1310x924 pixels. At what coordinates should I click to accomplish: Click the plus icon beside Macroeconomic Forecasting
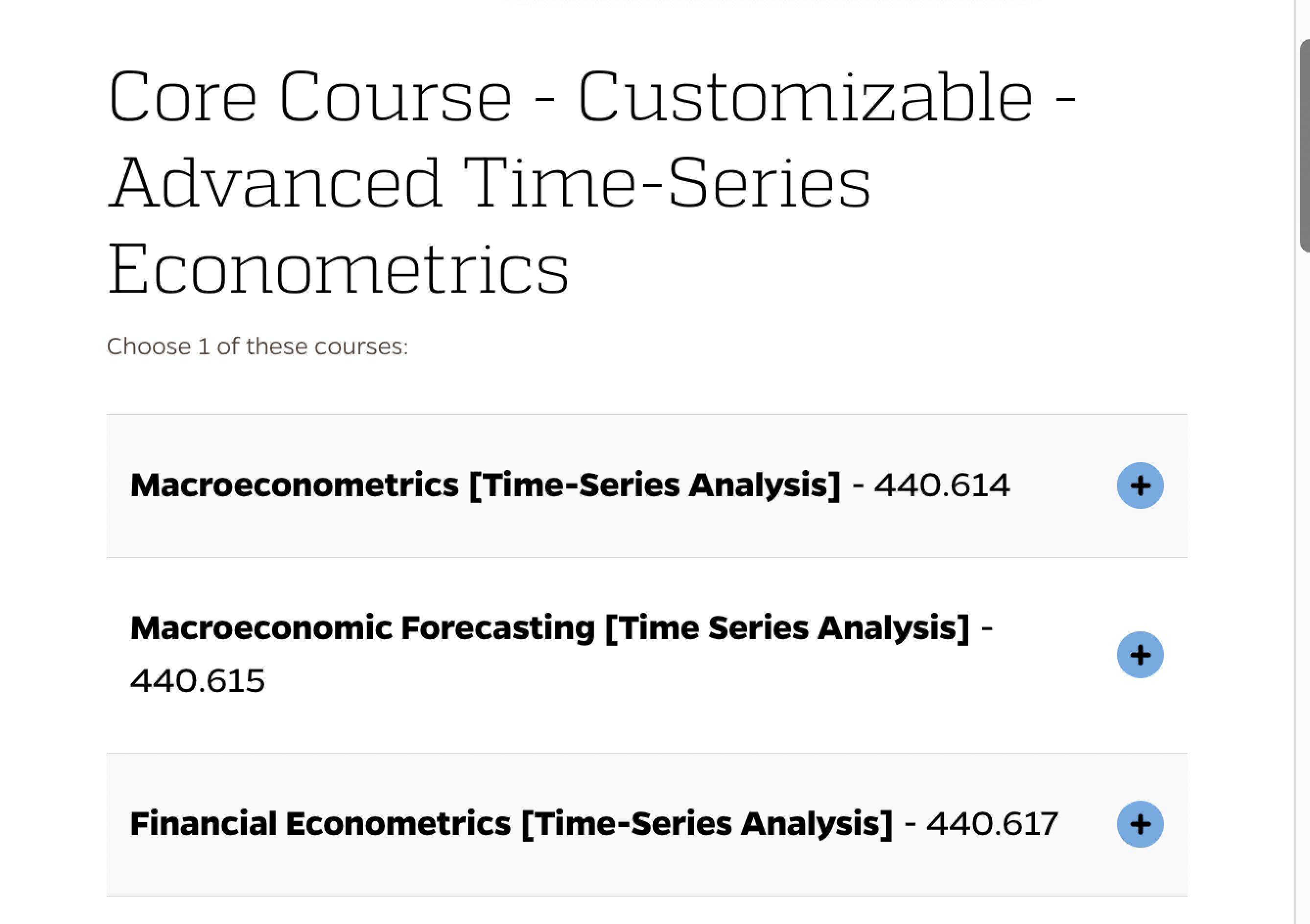pyautogui.click(x=1140, y=655)
